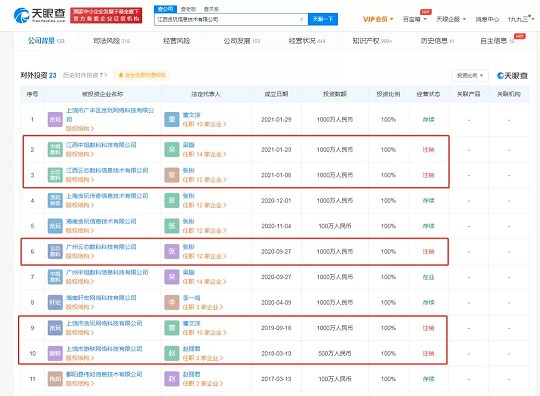The height and width of the screenshot is (396, 540).
Task: Click the 投资数额 column header
Action: [335, 94]
